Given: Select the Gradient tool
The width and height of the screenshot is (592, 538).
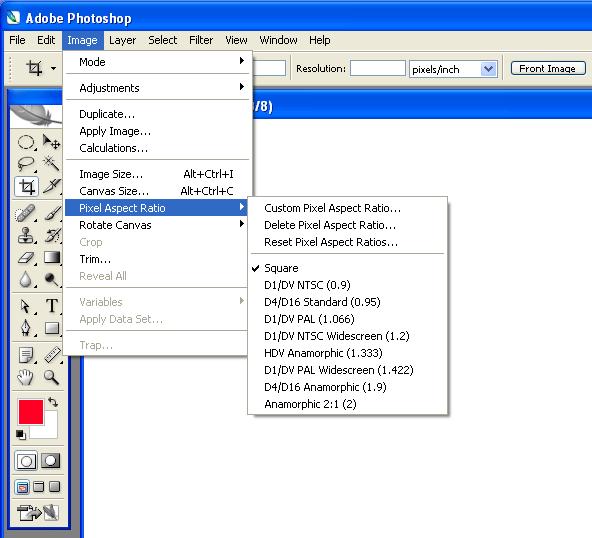Looking at the screenshot, I should 52,257.
